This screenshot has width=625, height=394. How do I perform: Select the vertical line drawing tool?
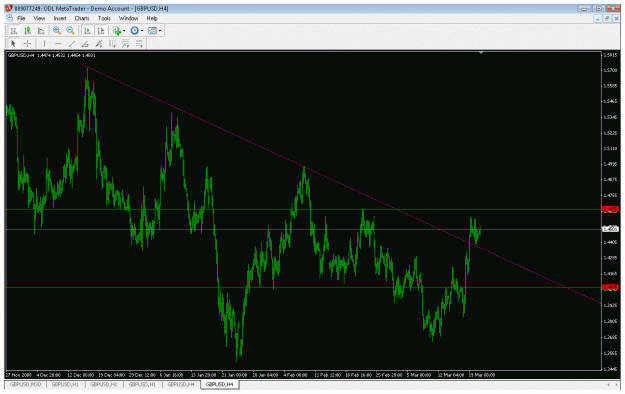tap(44, 43)
